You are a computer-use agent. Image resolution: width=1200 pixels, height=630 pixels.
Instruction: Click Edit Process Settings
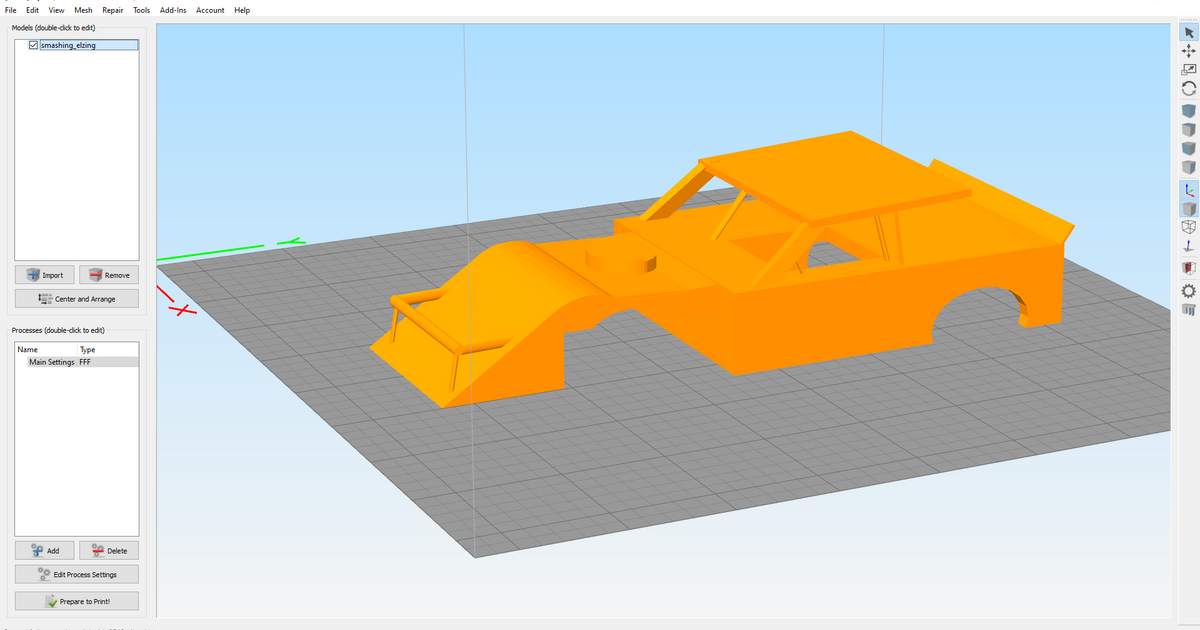pyautogui.click(x=77, y=574)
